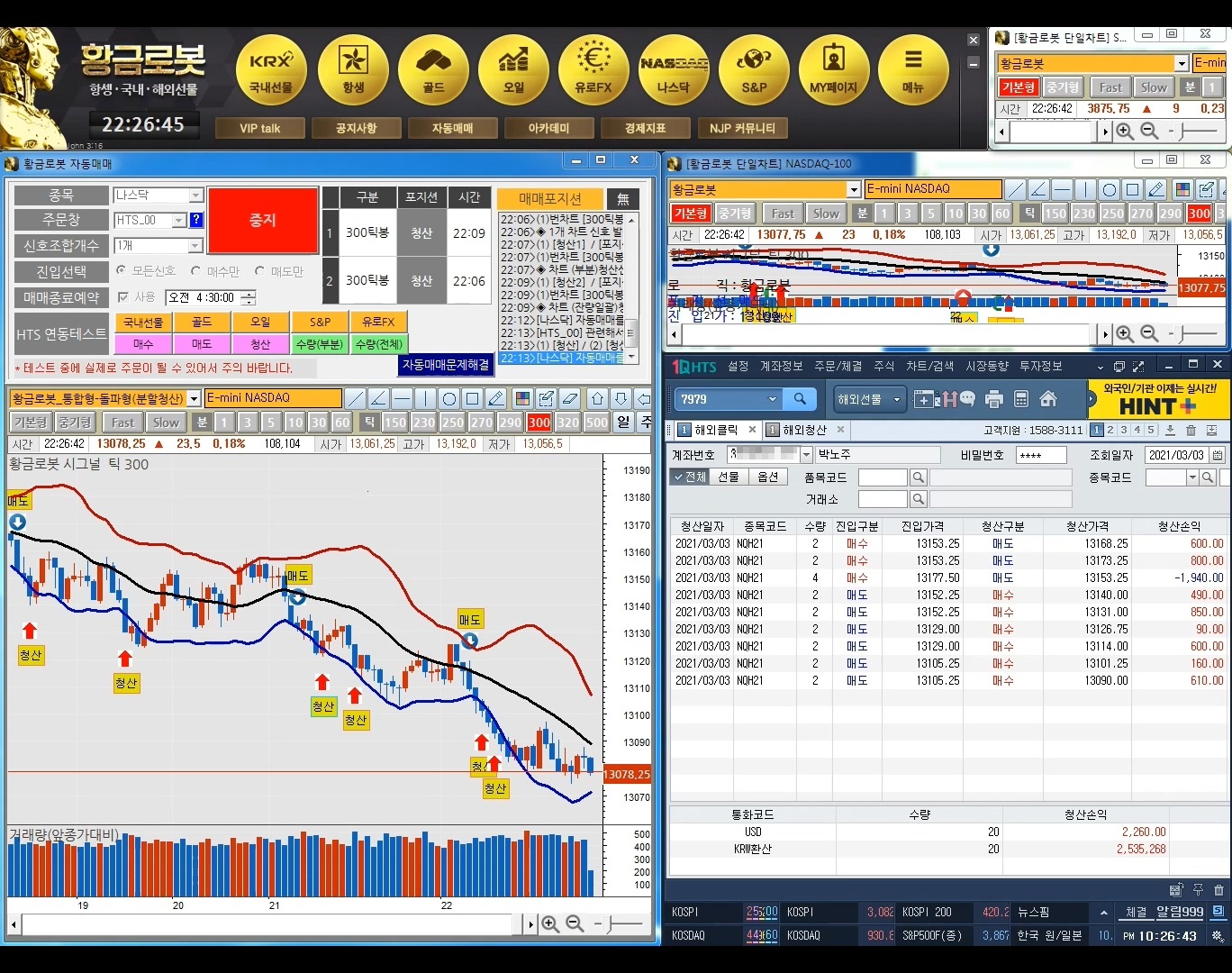
Task: Open the 차트/검색 menu in 1Q HTS
Action: tap(929, 366)
